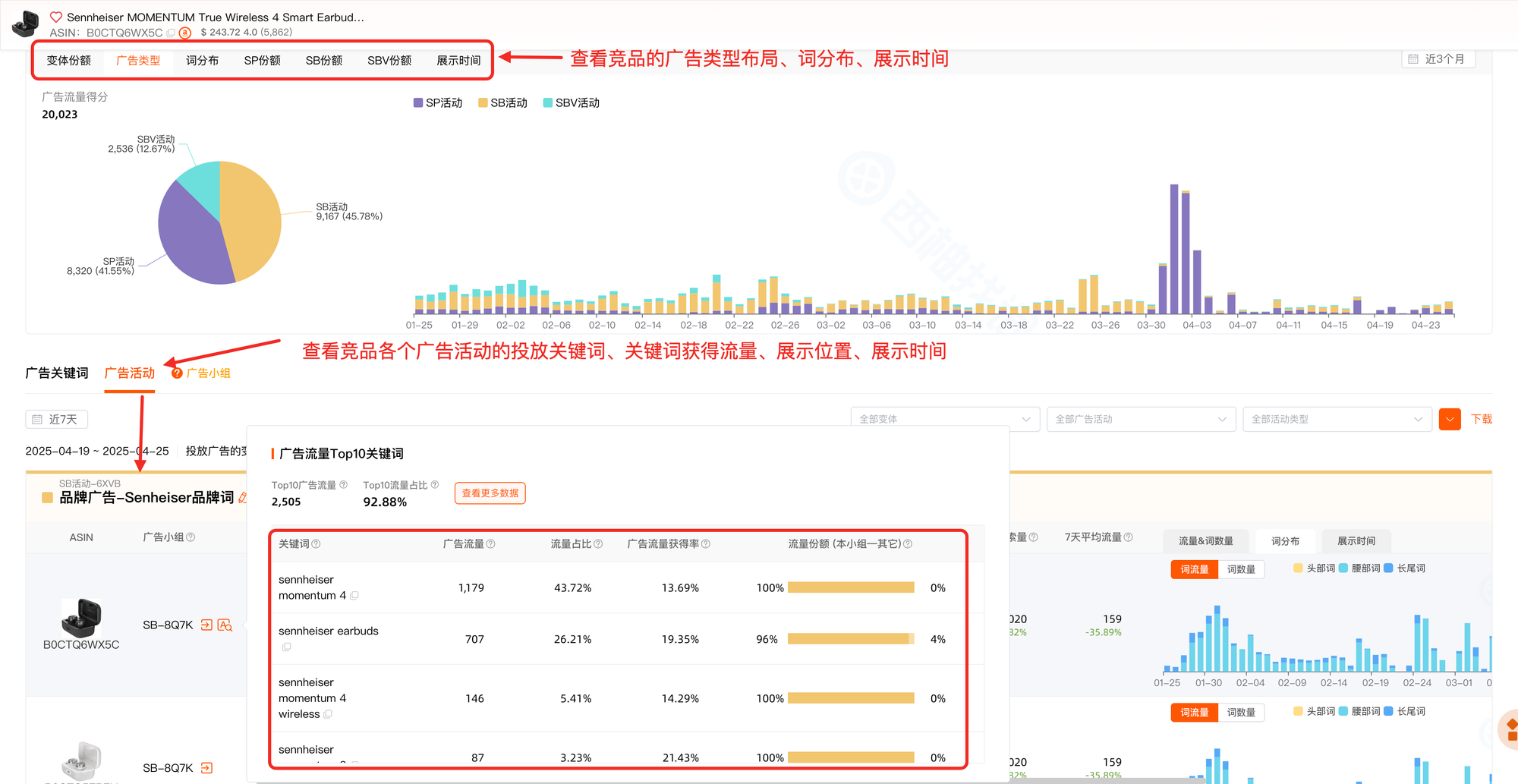This screenshot has height=784, width=1518.
Task: Select 词数量 in second row toggle
Action: (1241, 713)
